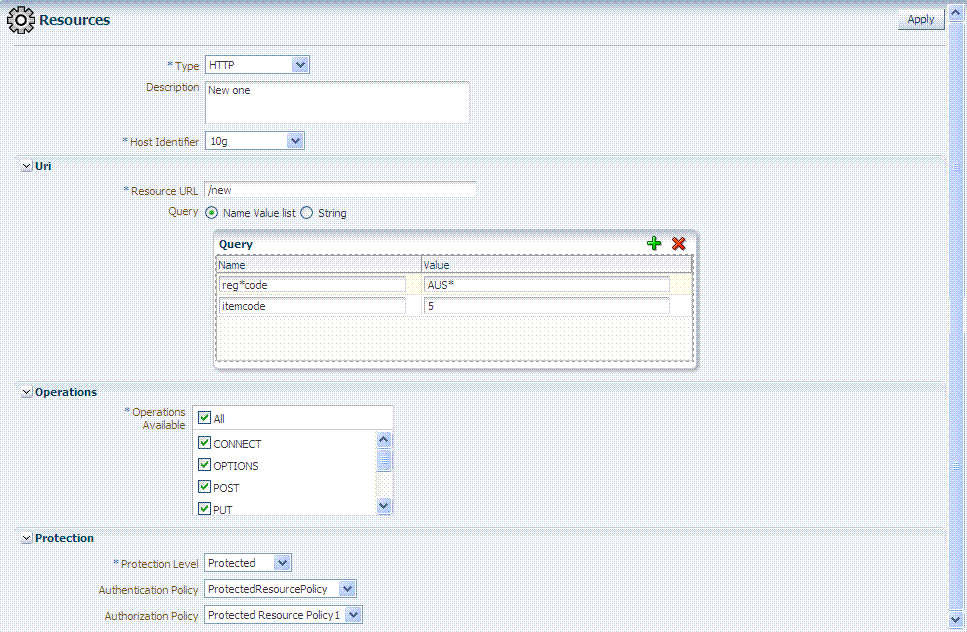This screenshot has height=632, width=967.
Task: Collapse the Uri section
Action: pos(27,166)
